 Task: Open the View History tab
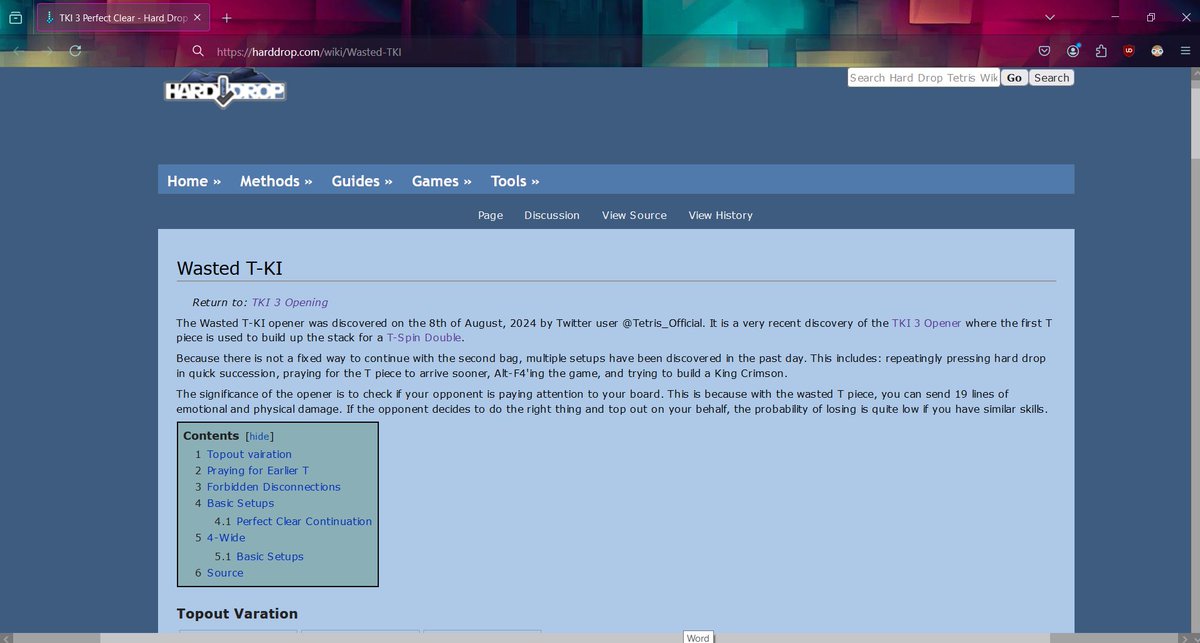coord(720,215)
